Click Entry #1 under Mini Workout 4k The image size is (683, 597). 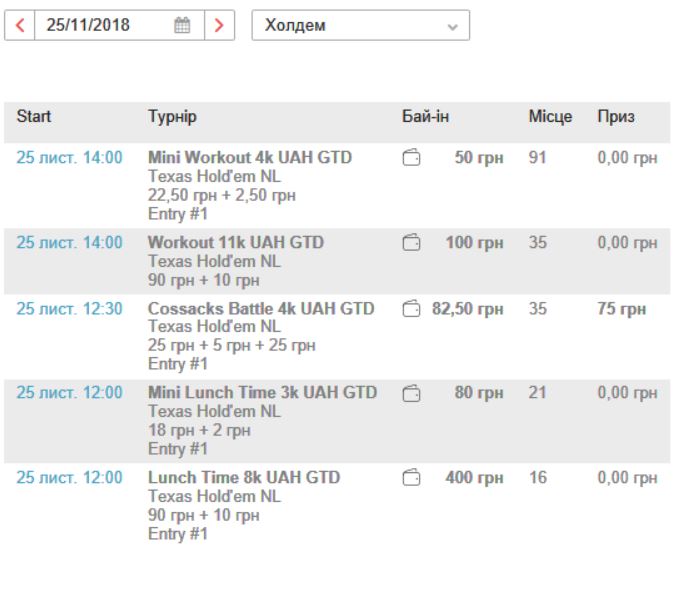(178, 214)
